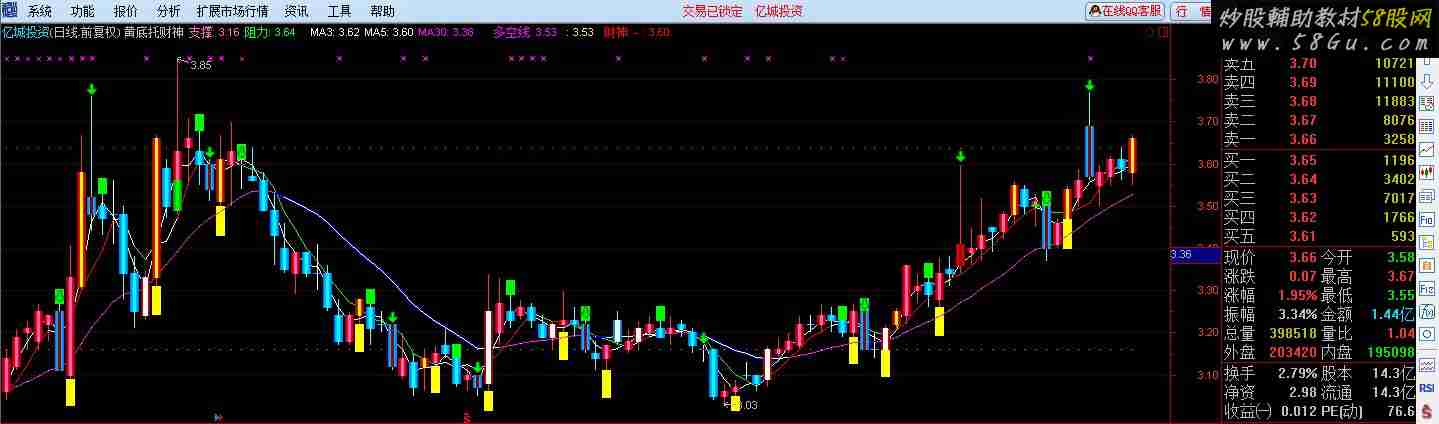Click the MA30: 3.38 label
This screenshot has height=424, width=1439.
click(x=446, y=32)
